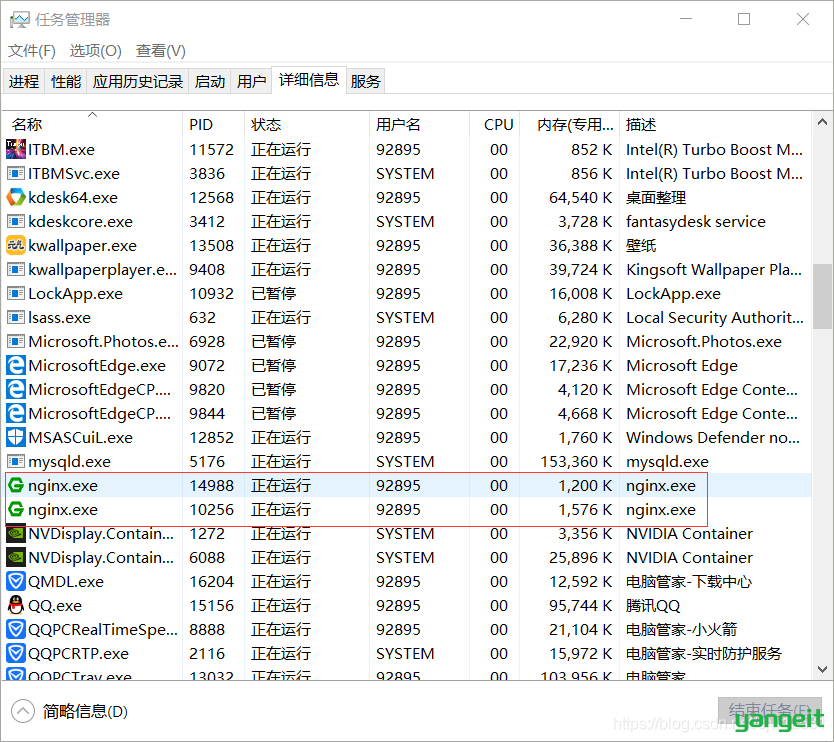Select PID 14988 cell
Screen dimensions: 834x742
tap(212, 486)
